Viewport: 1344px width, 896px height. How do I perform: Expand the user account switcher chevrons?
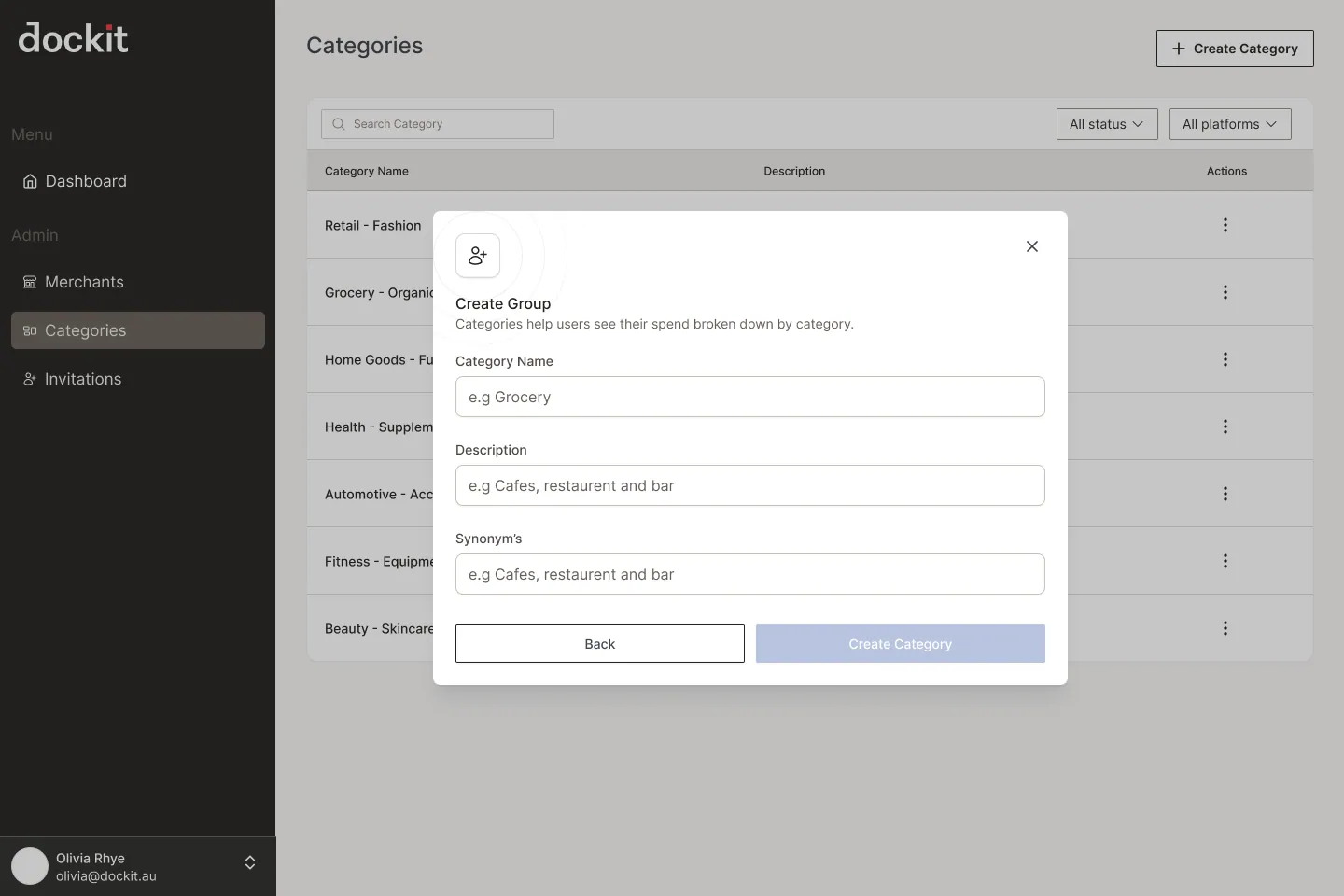(x=250, y=862)
